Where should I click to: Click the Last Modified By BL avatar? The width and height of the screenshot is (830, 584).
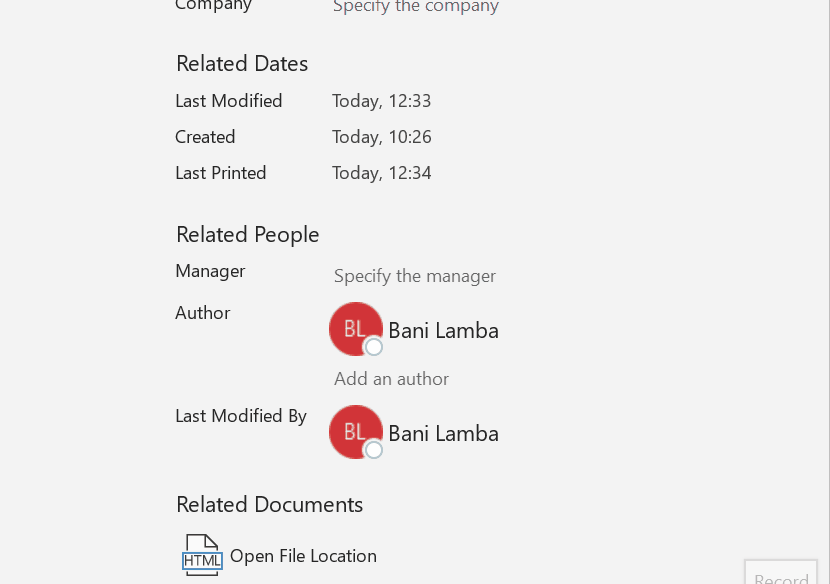[355, 432]
